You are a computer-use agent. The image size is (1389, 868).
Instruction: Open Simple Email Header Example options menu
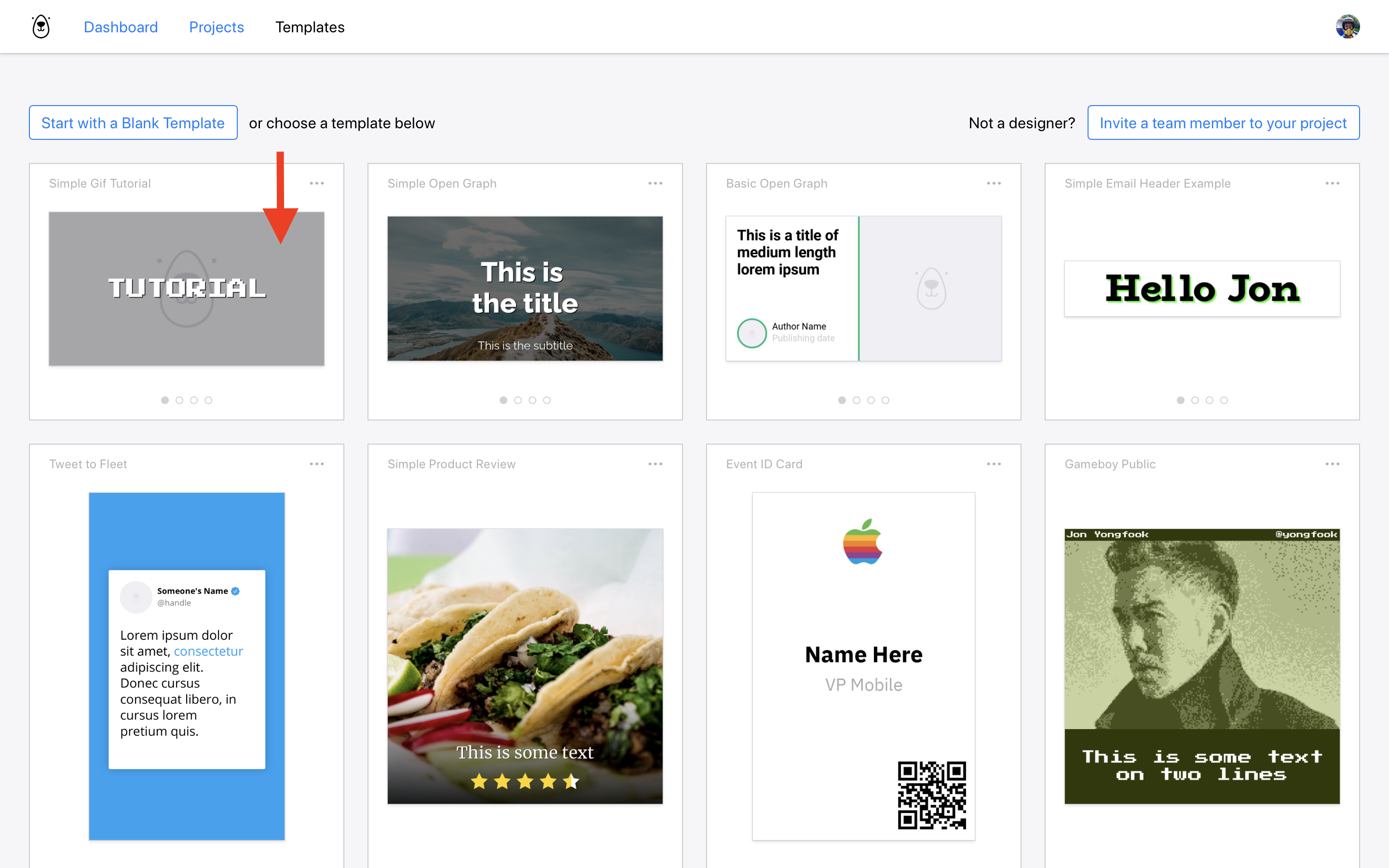tap(1333, 183)
